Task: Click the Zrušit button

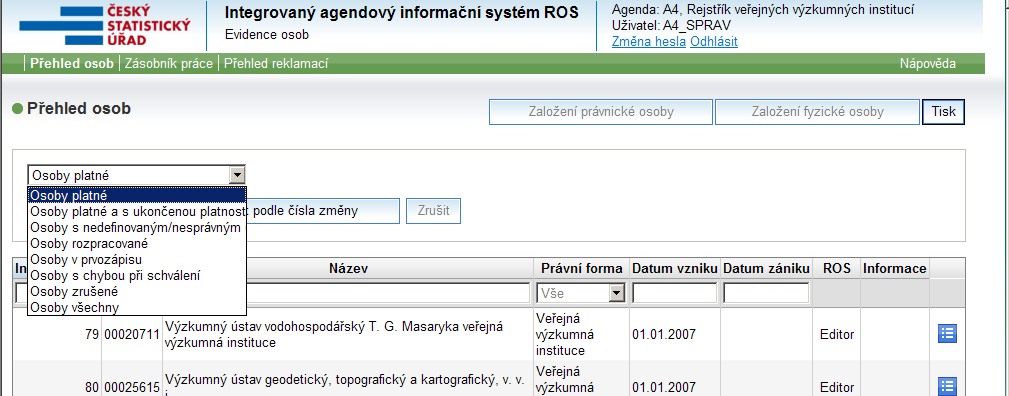Action: 433,211
